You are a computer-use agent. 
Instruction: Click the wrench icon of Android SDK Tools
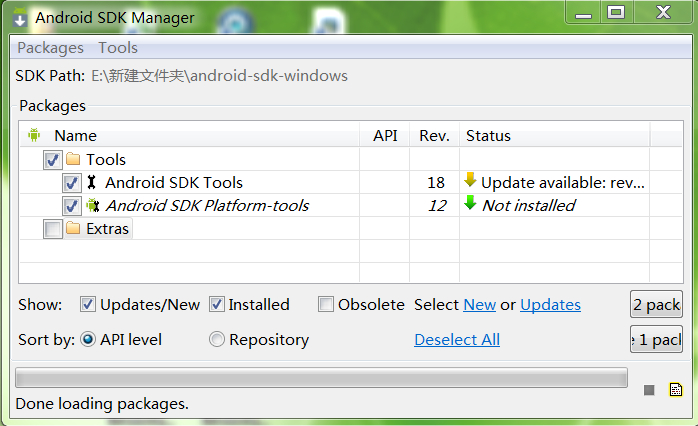[x=91, y=182]
